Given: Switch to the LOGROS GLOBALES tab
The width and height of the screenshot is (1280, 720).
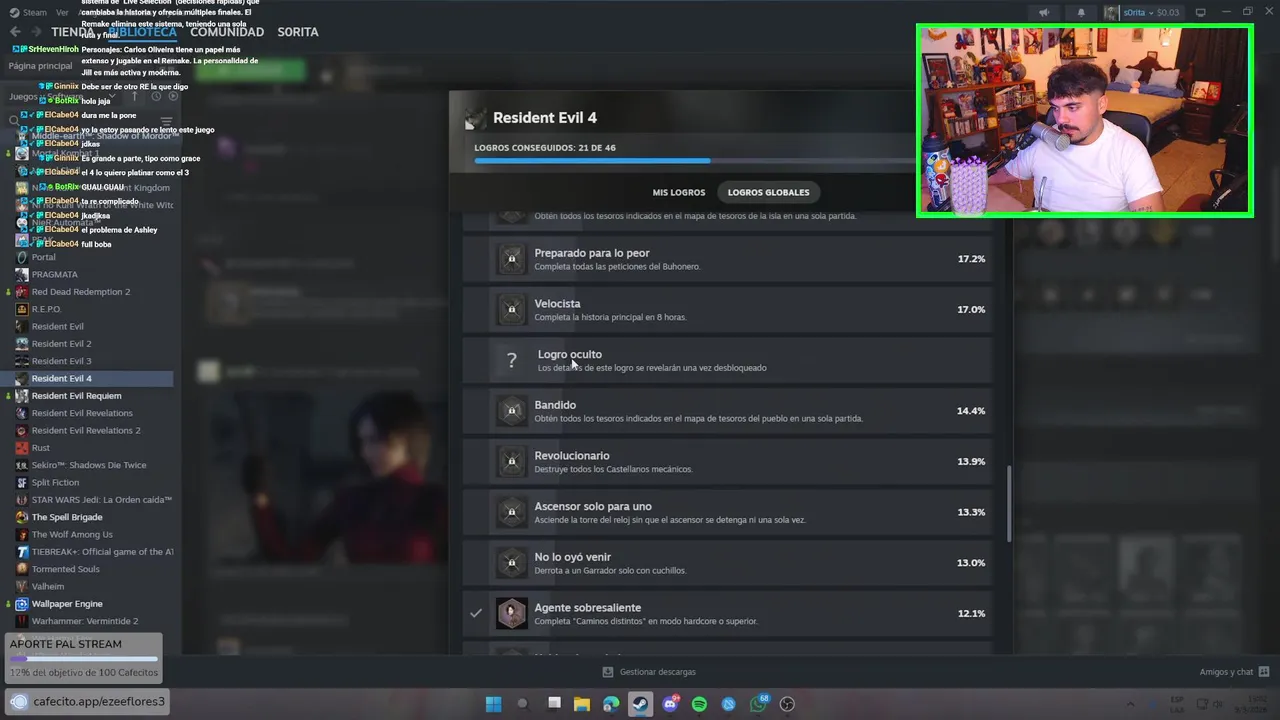Looking at the screenshot, I should [x=769, y=192].
